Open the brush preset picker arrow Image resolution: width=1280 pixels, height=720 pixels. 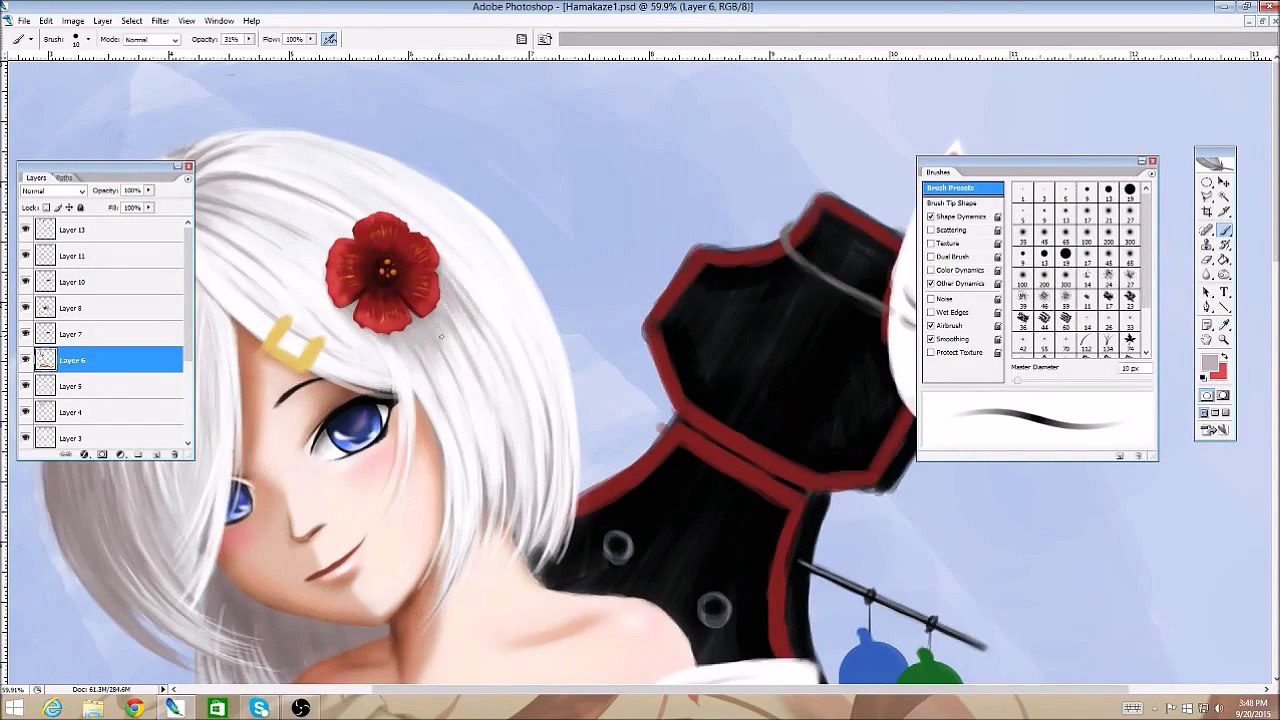[89, 39]
